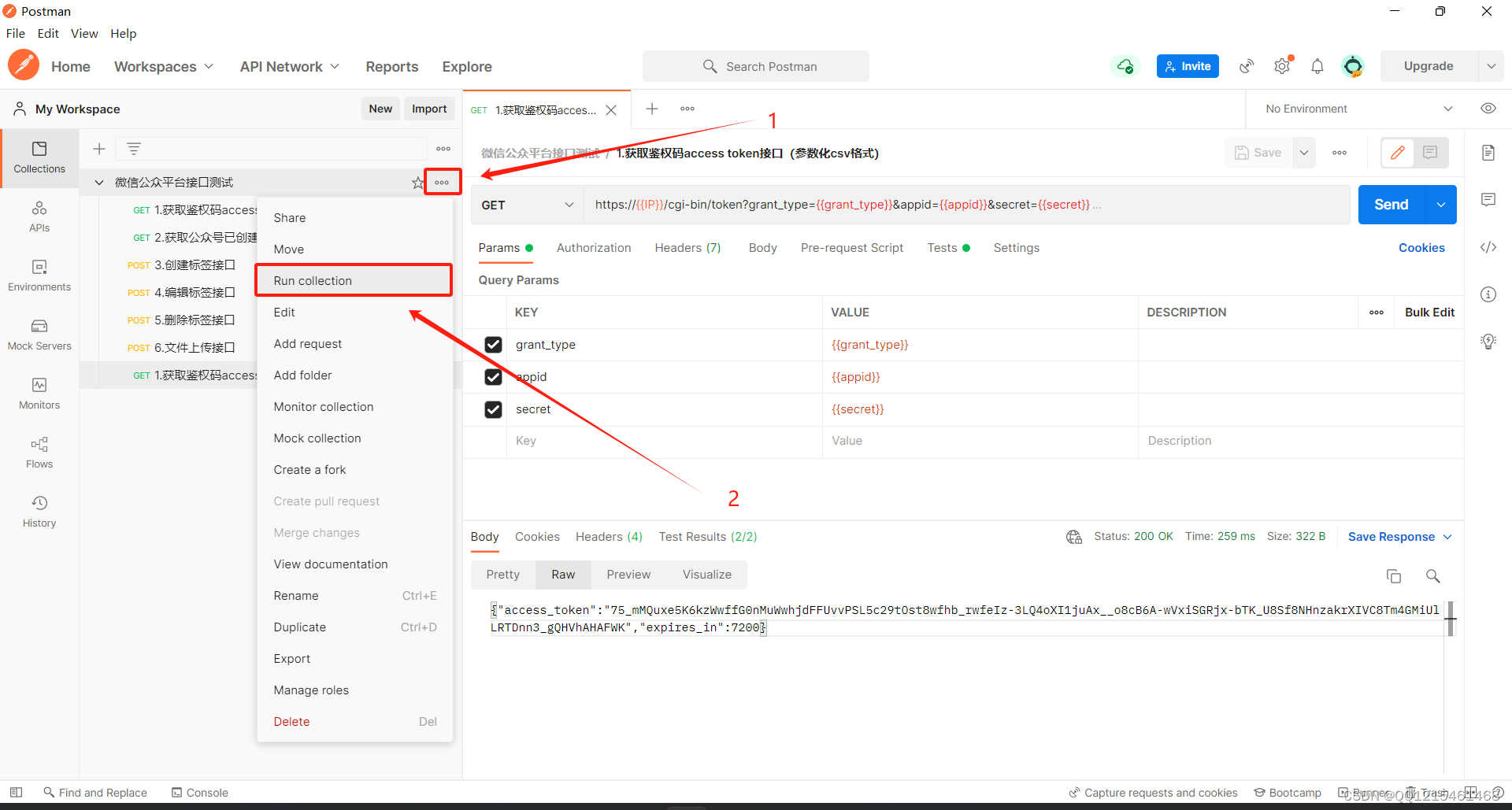This screenshot has width=1512, height=810.
Task: Toggle the appid parameter checkbox
Action: point(493,377)
